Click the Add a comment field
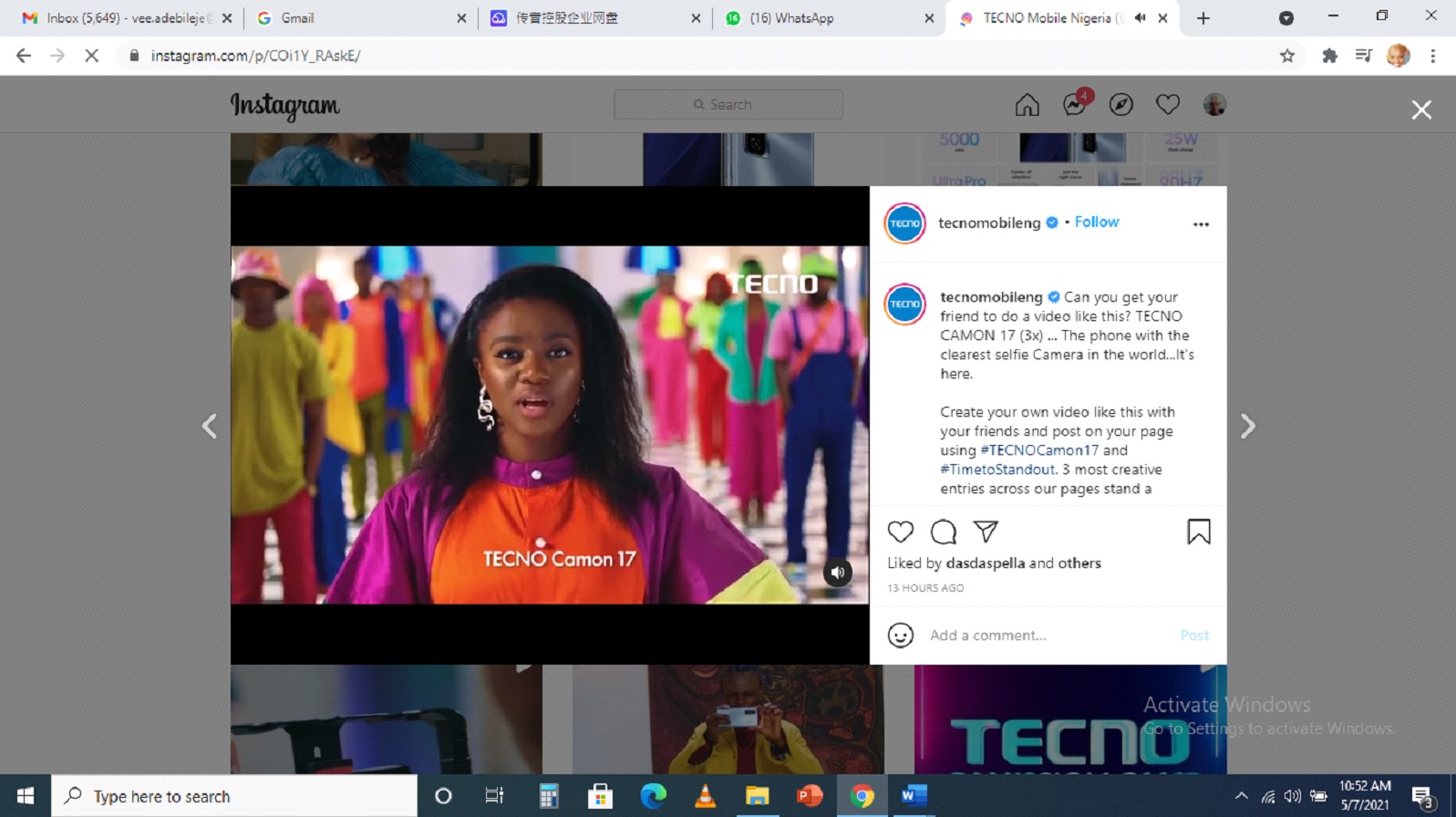 [1048, 636]
